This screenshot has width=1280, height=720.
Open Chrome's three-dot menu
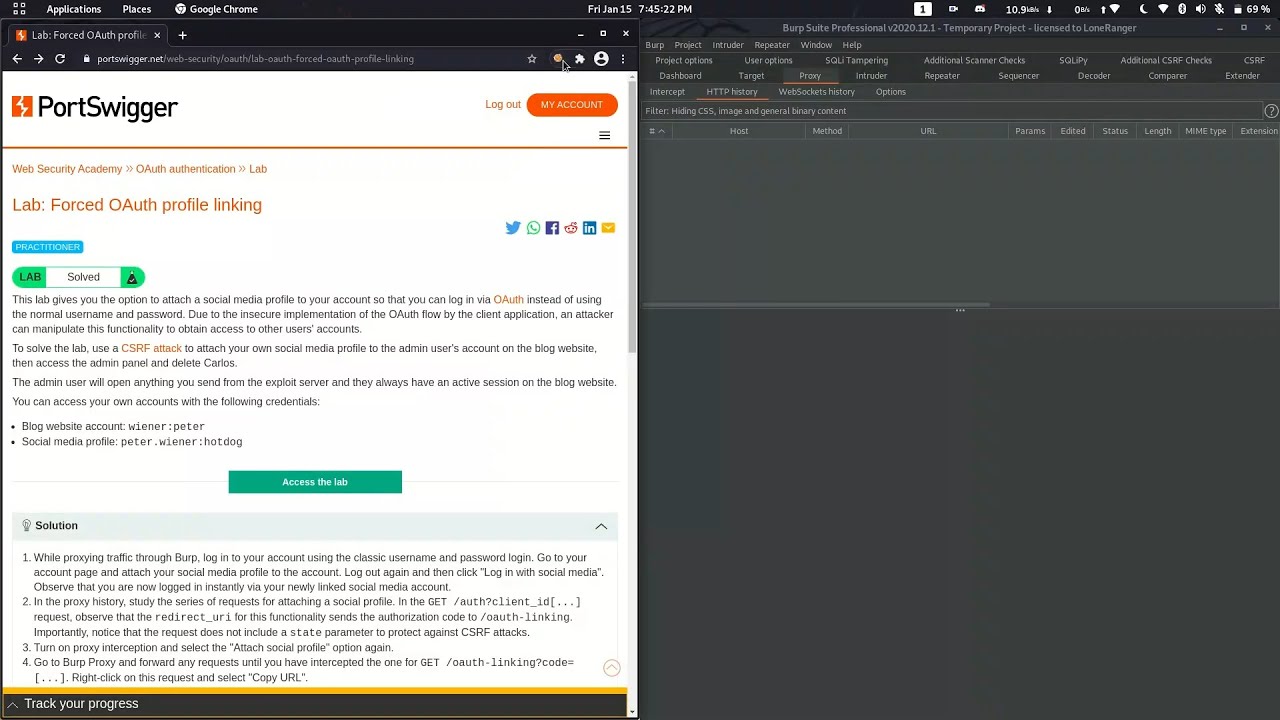coord(623,59)
